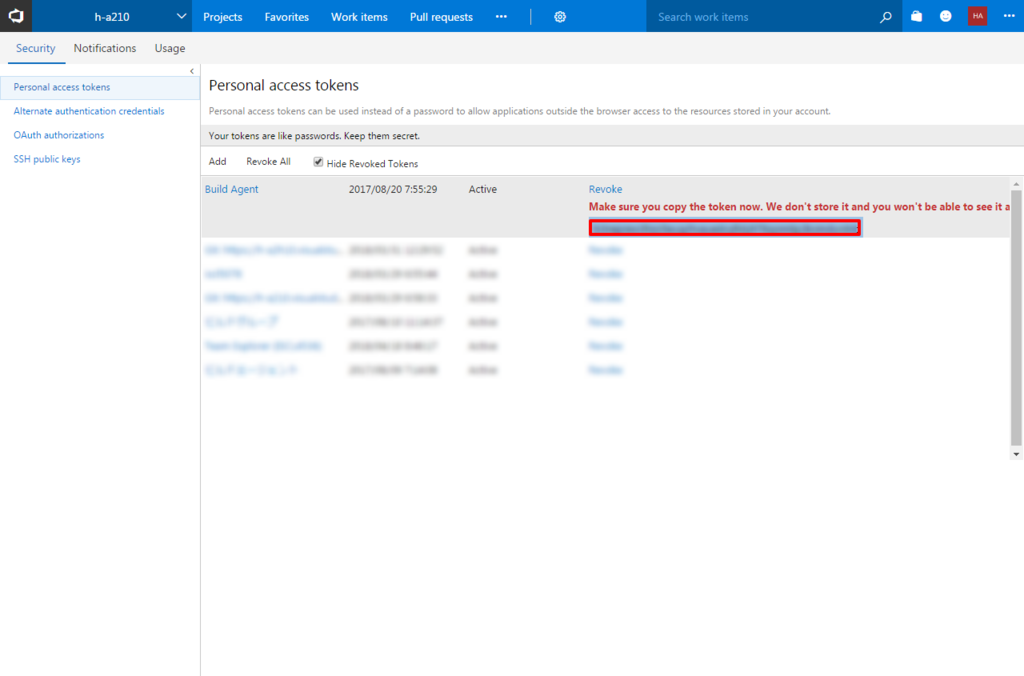Viewport: 1024px width, 676px height.
Task: Switch to the Notifications tab
Action: pos(105,48)
